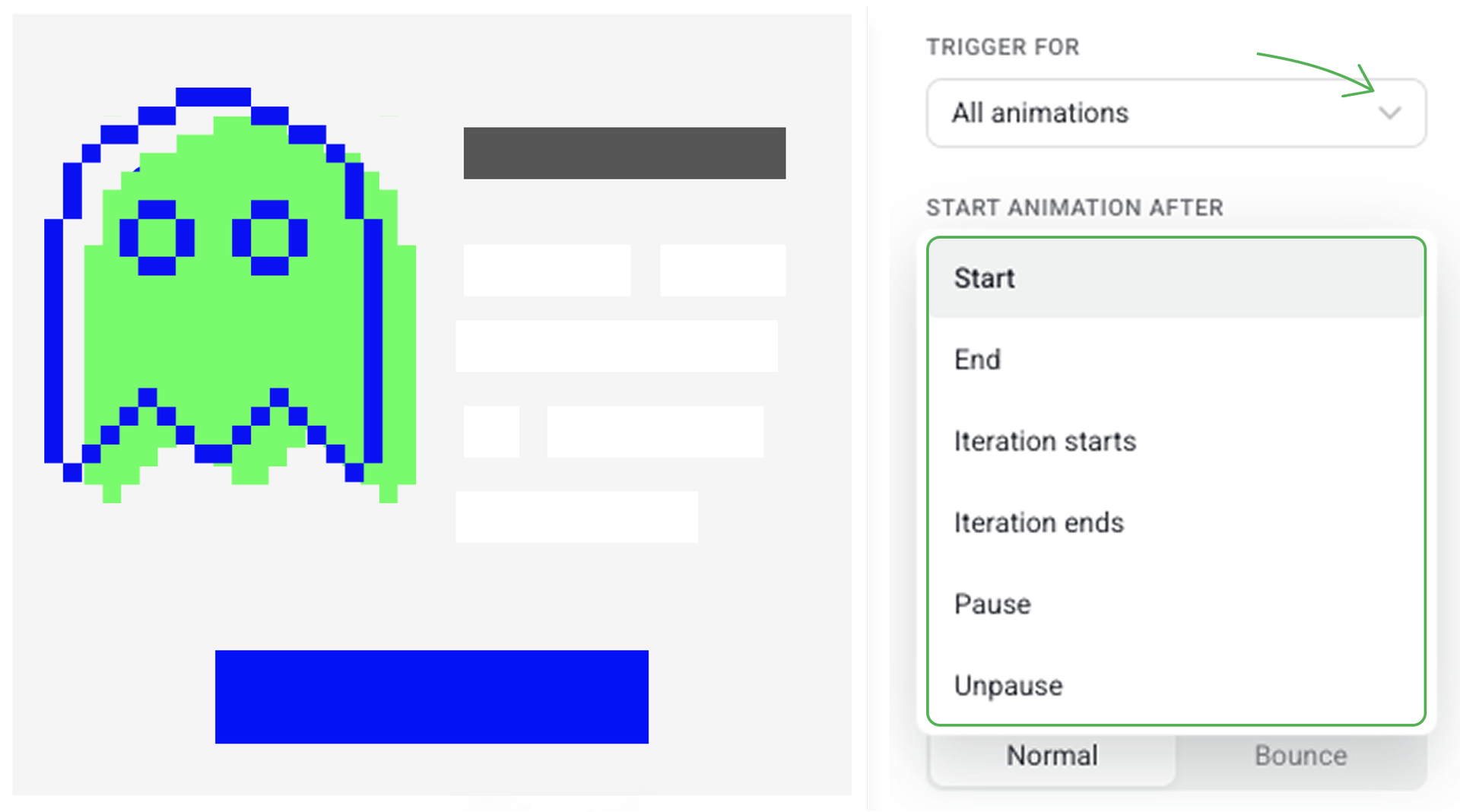Click the chevron arrow in the Trigger For field
This screenshot has height=812, width=1460.
1389,113
